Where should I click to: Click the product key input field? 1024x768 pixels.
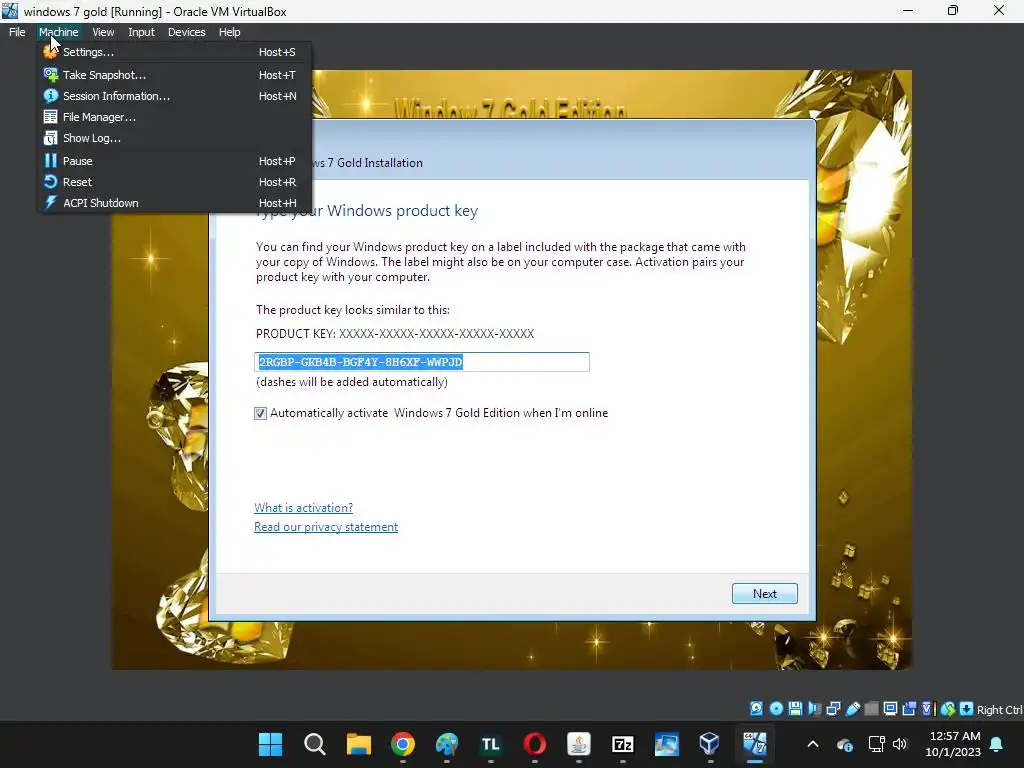click(422, 362)
